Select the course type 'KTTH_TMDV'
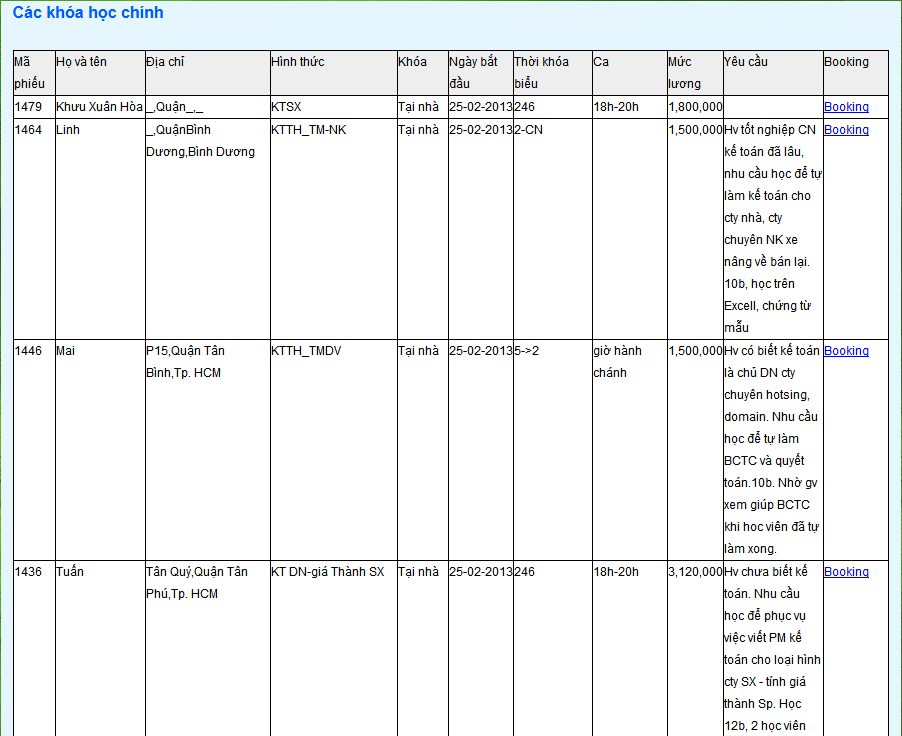This screenshot has height=736, width=902. [306, 351]
